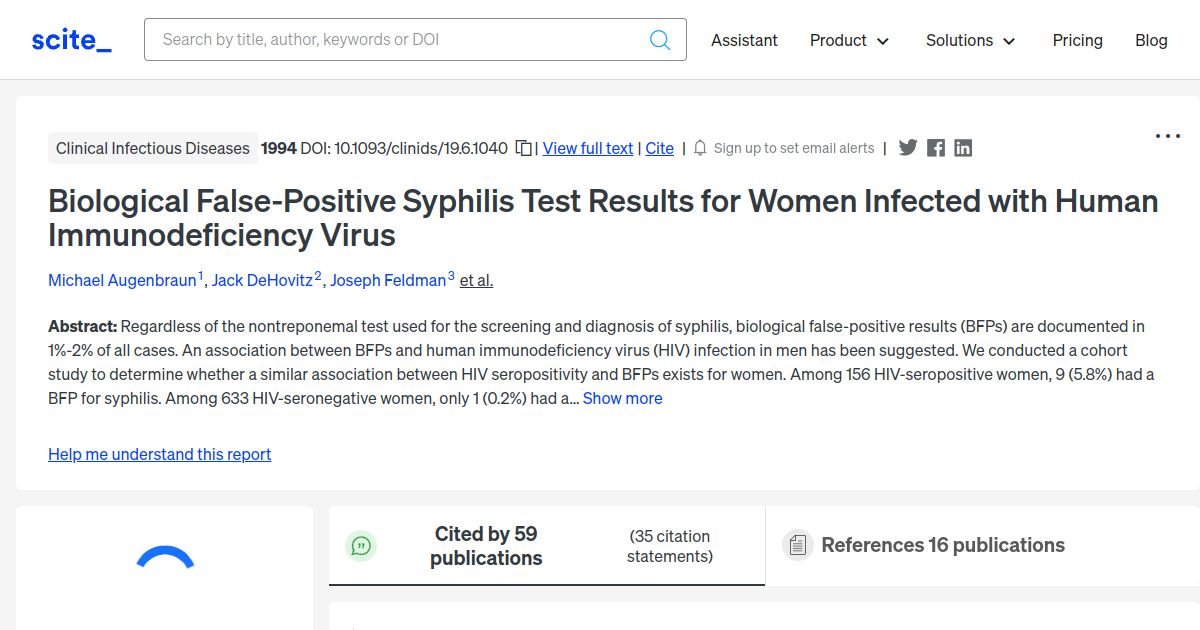Image resolution: width=1200 pixels, height=630 pixels.
Task: Reveal full abstract with Show more
Action: click(x=622, y=398)
